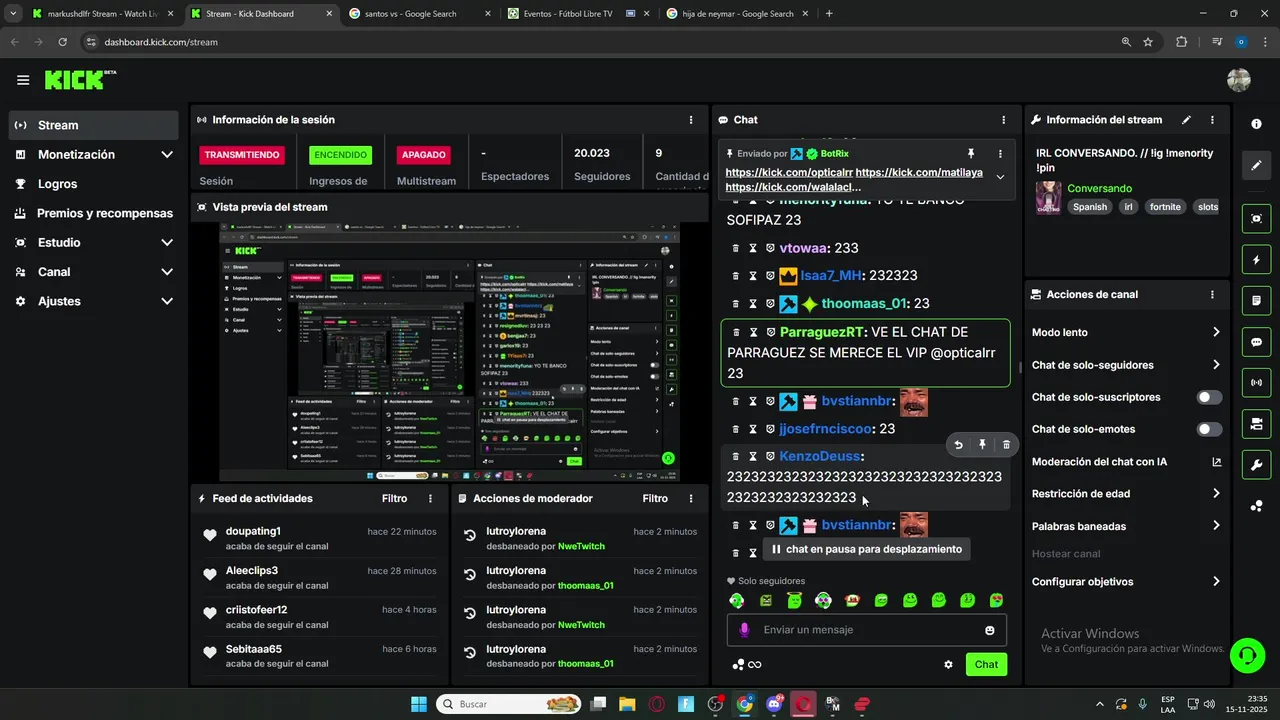The image size is (1280, 720).
Task: Resume chat via pausa para desplazamiento
Action: pos(866,549)
